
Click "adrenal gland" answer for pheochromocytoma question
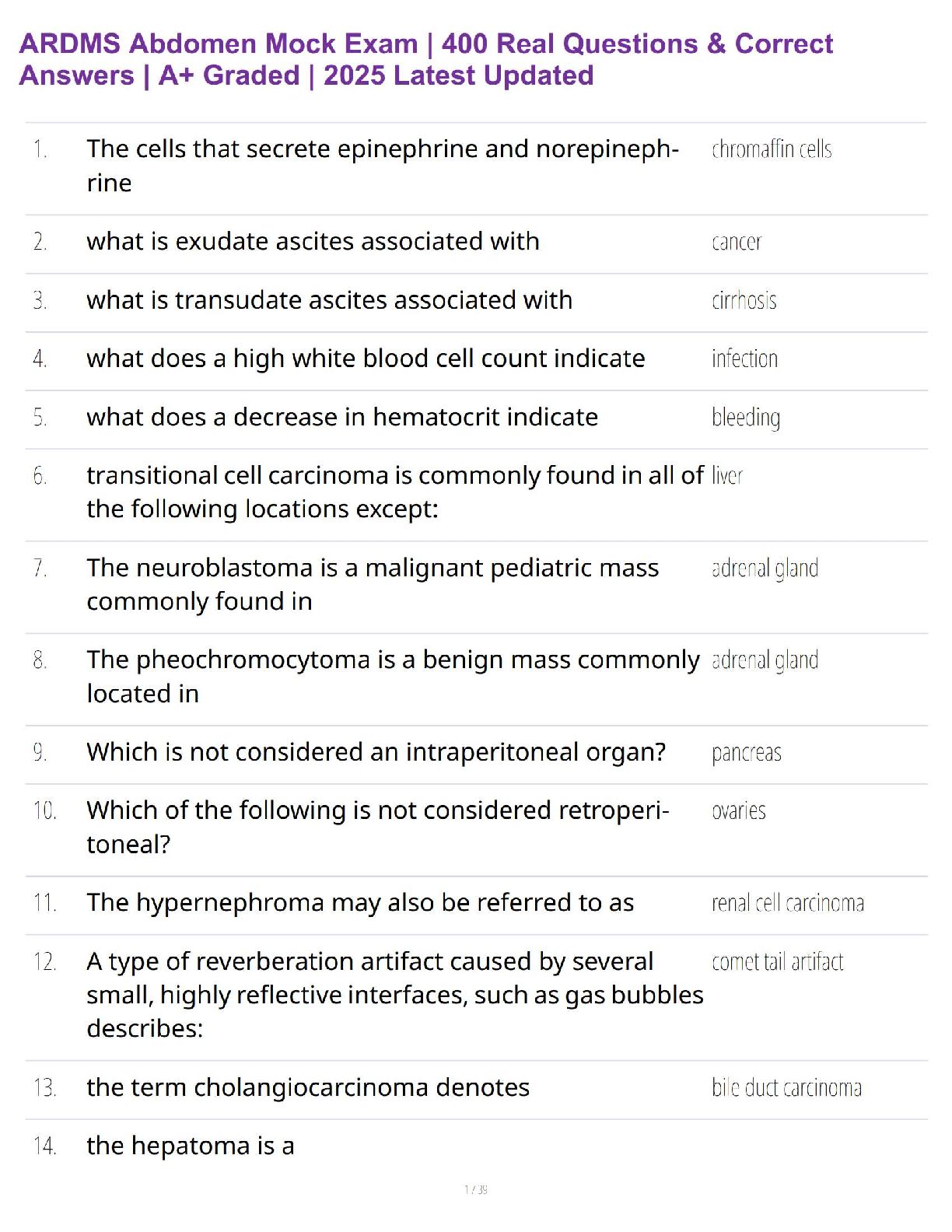(765, 660)
